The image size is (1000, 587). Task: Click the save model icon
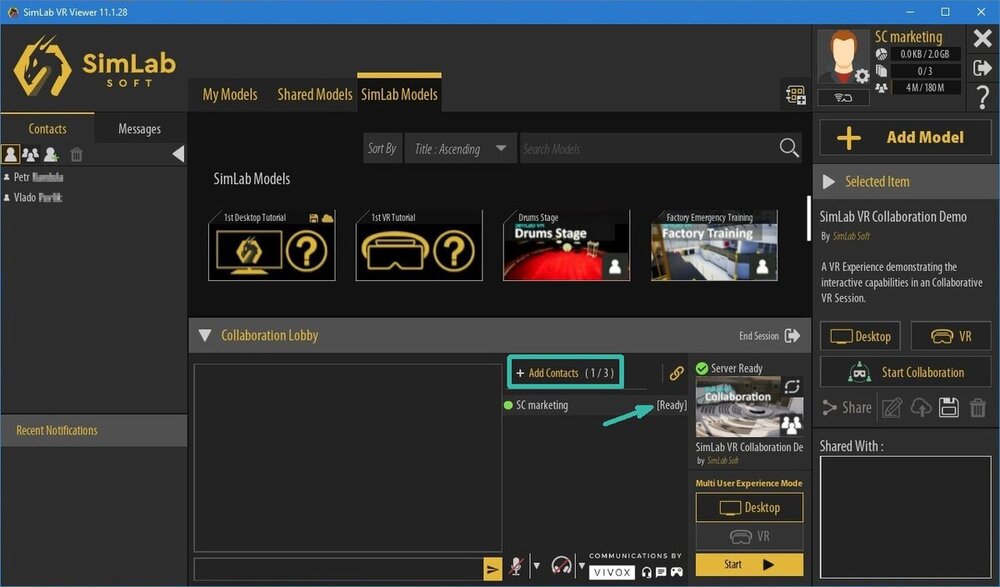pos(948,407)
